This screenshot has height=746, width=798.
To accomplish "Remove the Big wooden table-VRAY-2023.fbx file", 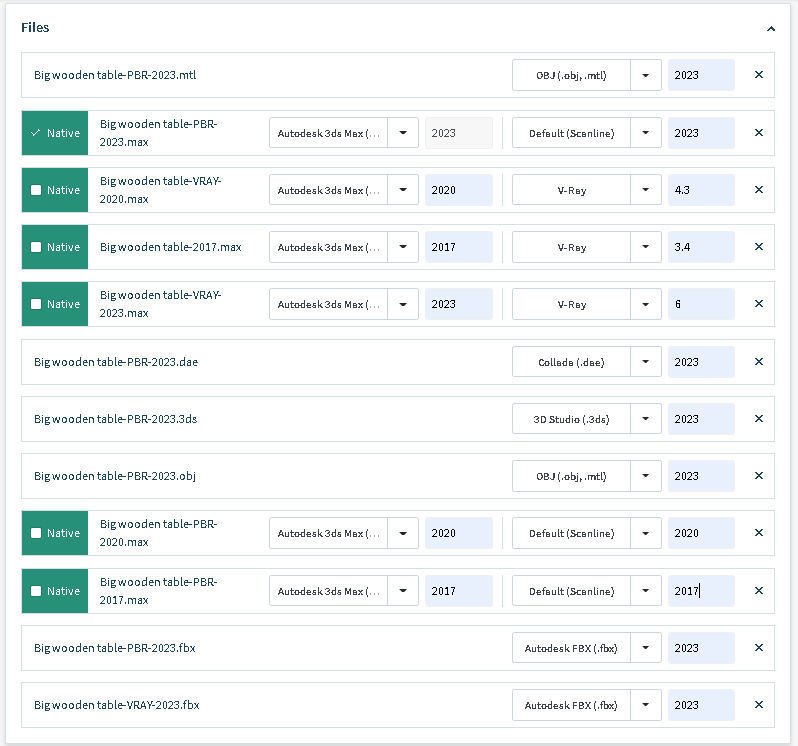I will 758,705.
